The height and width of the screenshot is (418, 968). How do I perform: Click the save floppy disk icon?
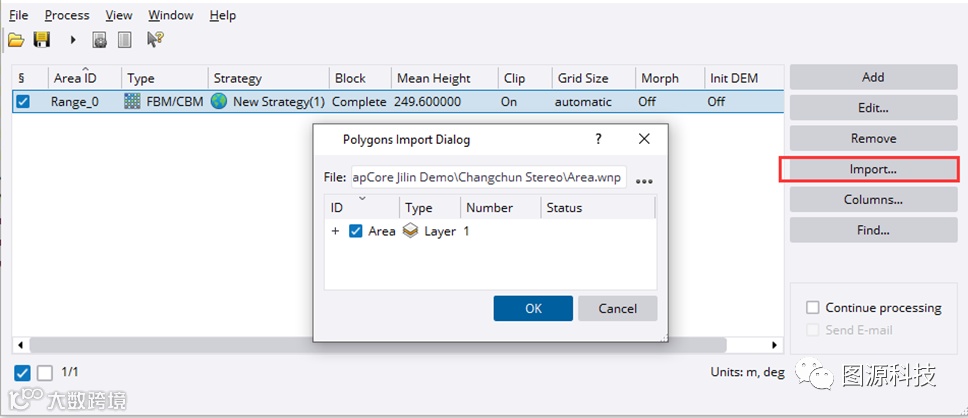tap(42, 40)
